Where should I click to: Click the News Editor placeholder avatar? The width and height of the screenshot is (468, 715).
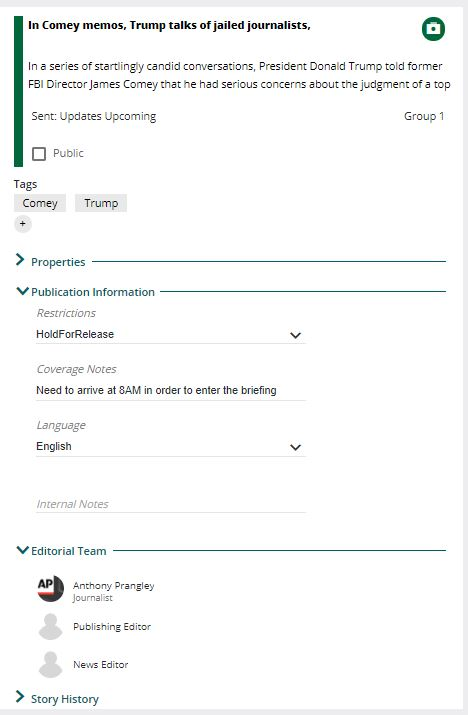point(50,664)
